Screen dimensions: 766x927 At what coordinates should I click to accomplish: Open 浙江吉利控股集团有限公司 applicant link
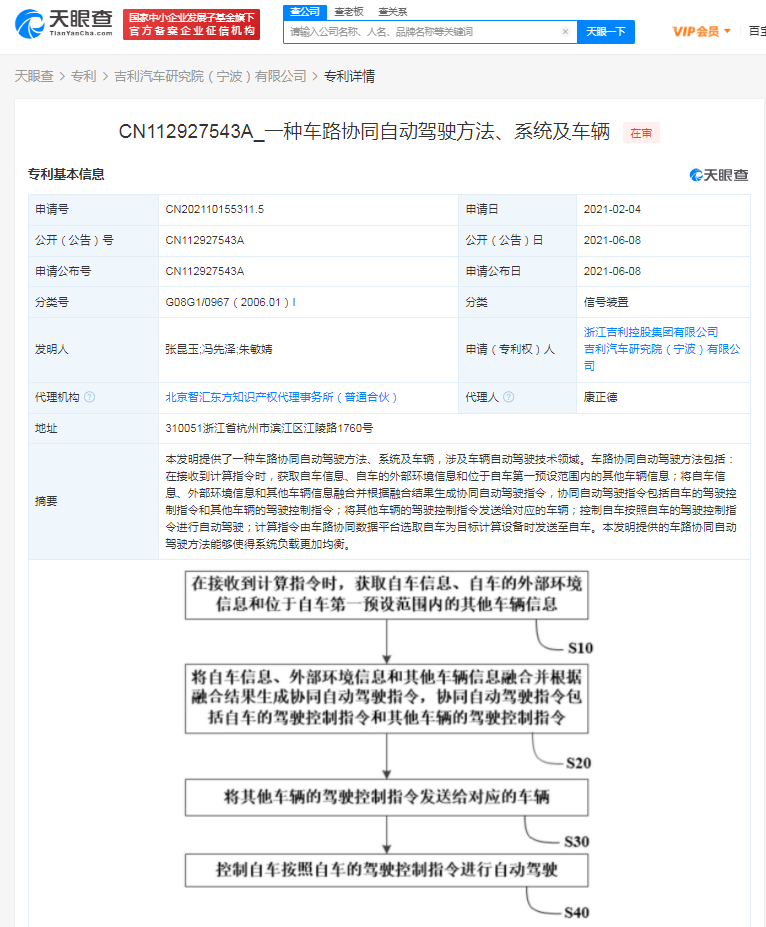pos(651,332)
